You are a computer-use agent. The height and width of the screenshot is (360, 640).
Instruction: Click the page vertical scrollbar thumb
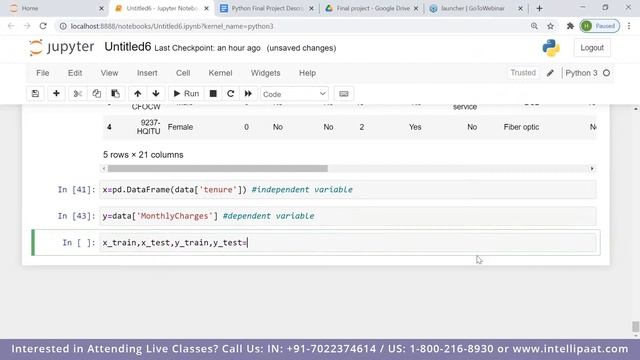pyautogui.click(x=636, y=327)
